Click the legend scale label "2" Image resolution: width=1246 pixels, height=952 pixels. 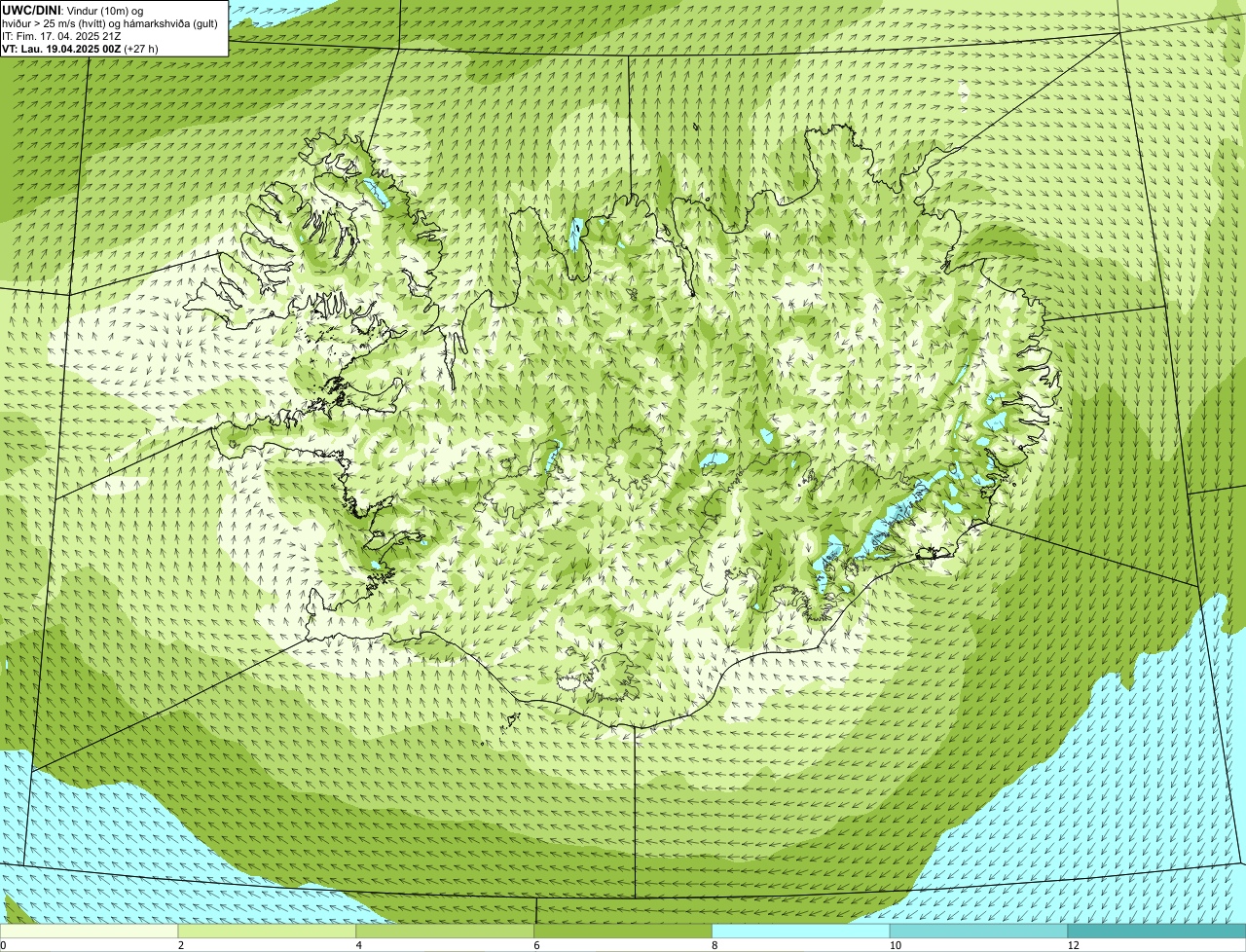181,945
